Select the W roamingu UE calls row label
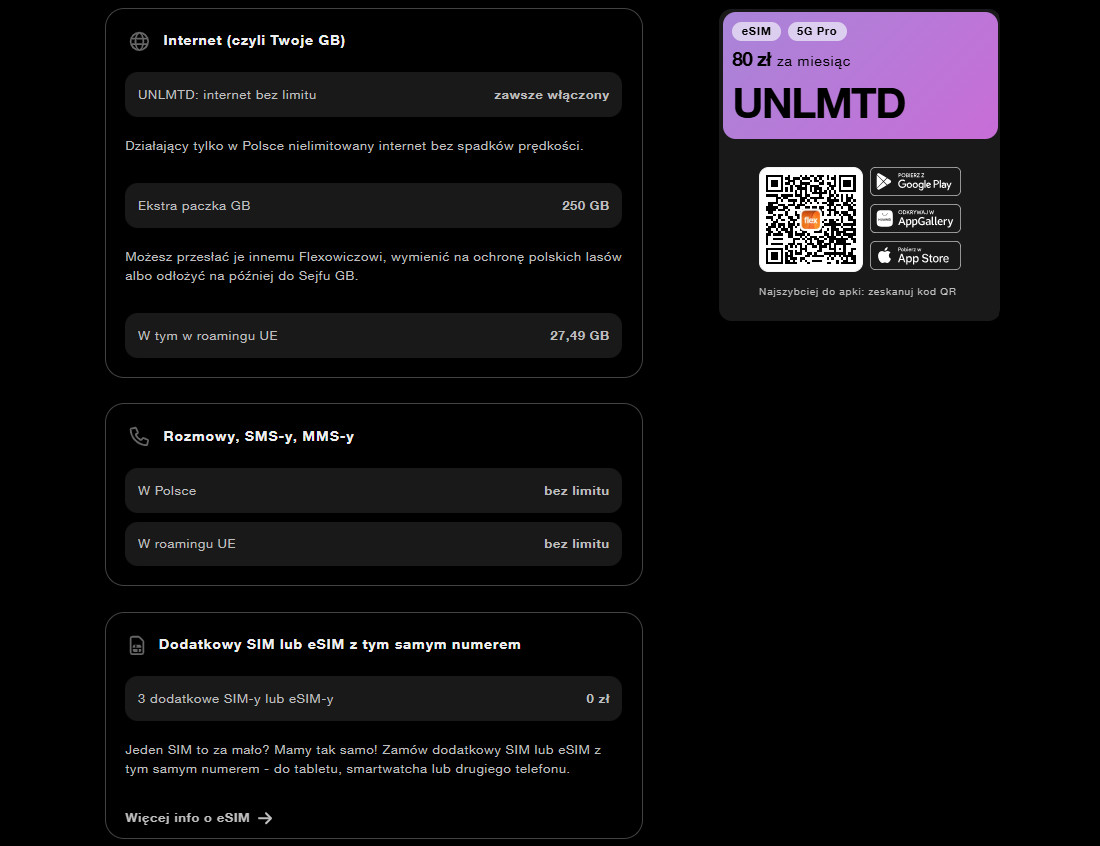Viewport: 1100px width, 846px height. [x=187, y=544]
